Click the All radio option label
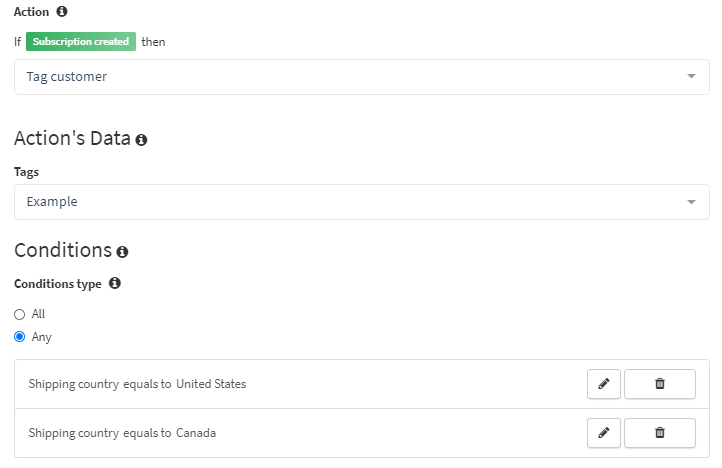 click(38, 314)
